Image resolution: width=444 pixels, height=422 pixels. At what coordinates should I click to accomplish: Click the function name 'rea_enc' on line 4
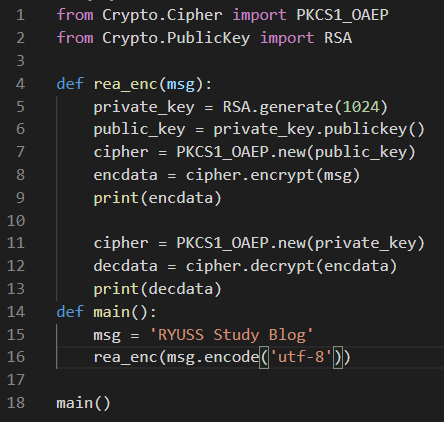[125, 84]
